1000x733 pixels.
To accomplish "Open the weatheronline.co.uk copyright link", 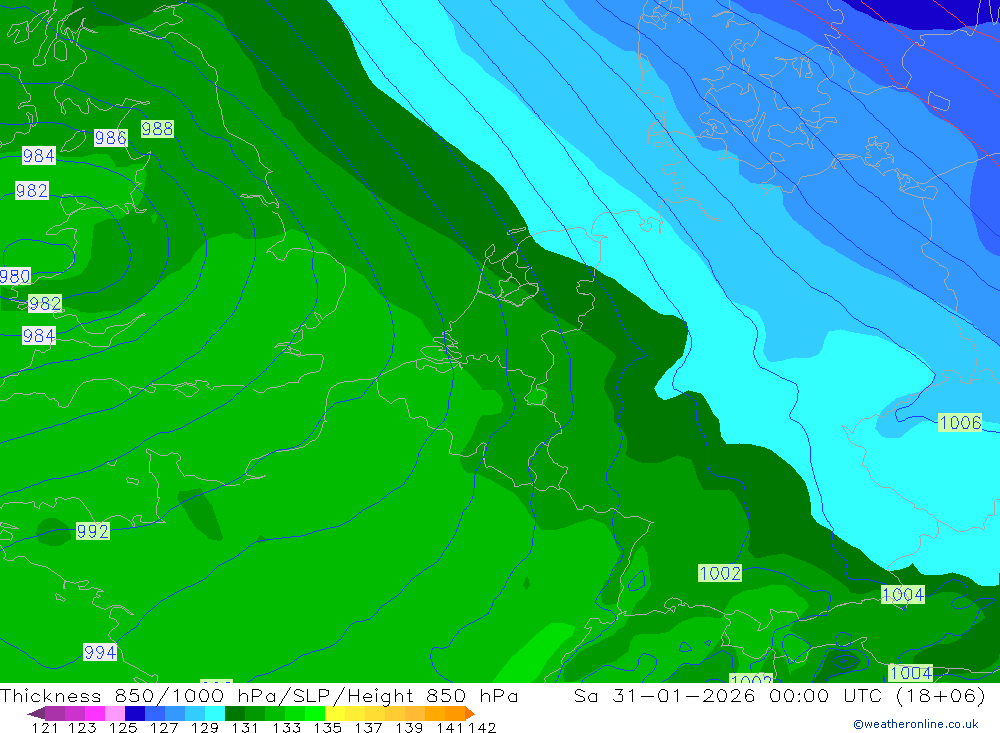I will (915, 724).
